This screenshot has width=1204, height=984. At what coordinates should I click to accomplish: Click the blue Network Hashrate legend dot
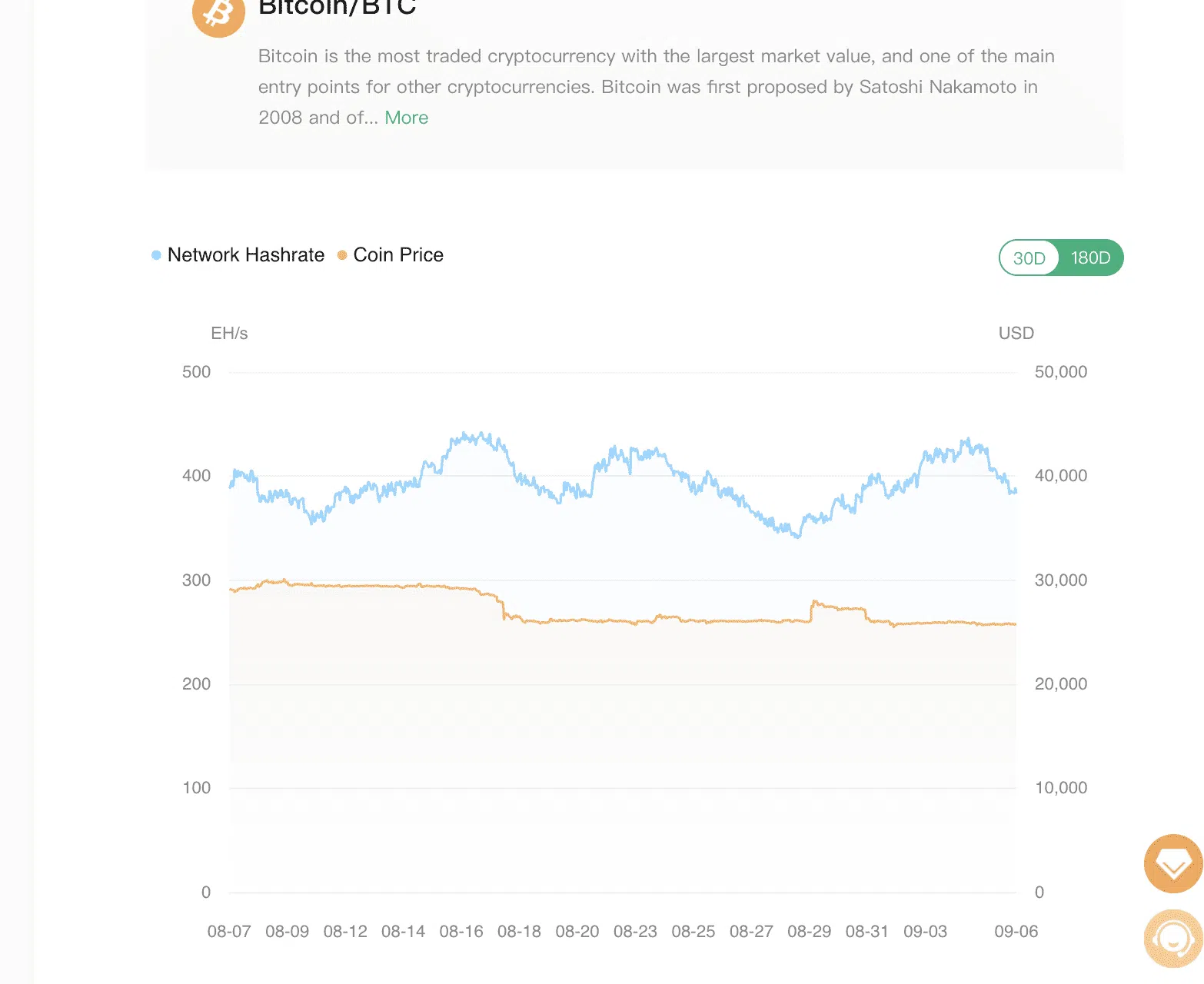156,255
